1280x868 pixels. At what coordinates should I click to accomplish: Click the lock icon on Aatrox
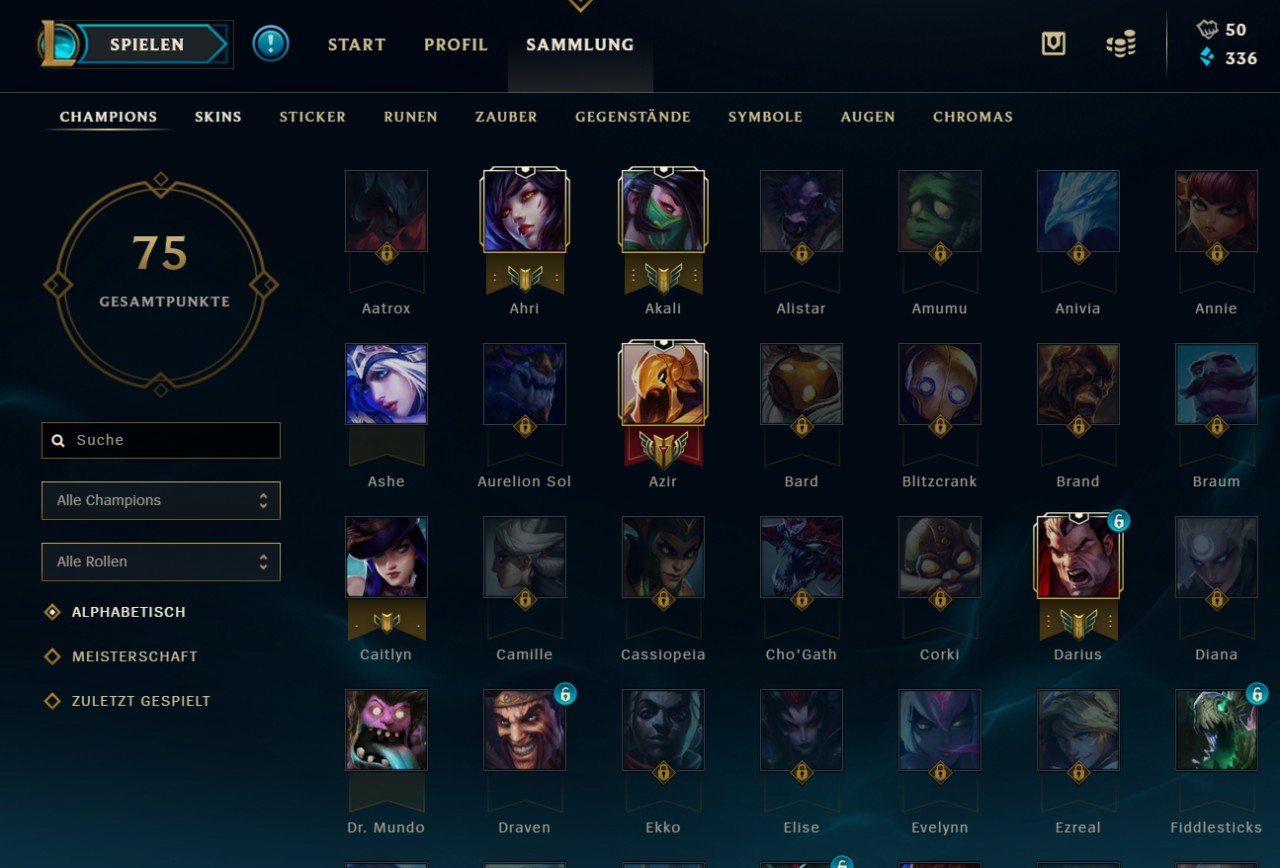pyautogui.click(x=386, y=253)
